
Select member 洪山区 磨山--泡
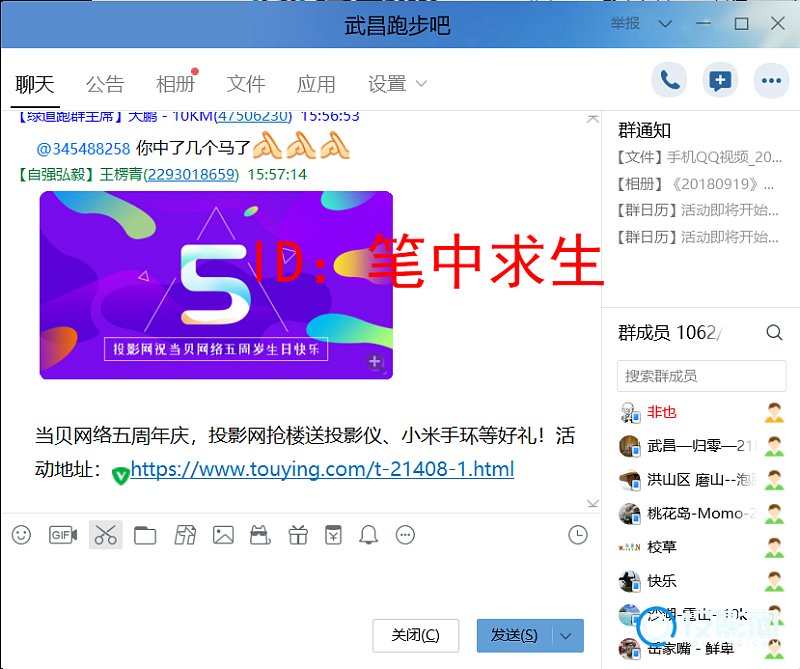(701, 480)
